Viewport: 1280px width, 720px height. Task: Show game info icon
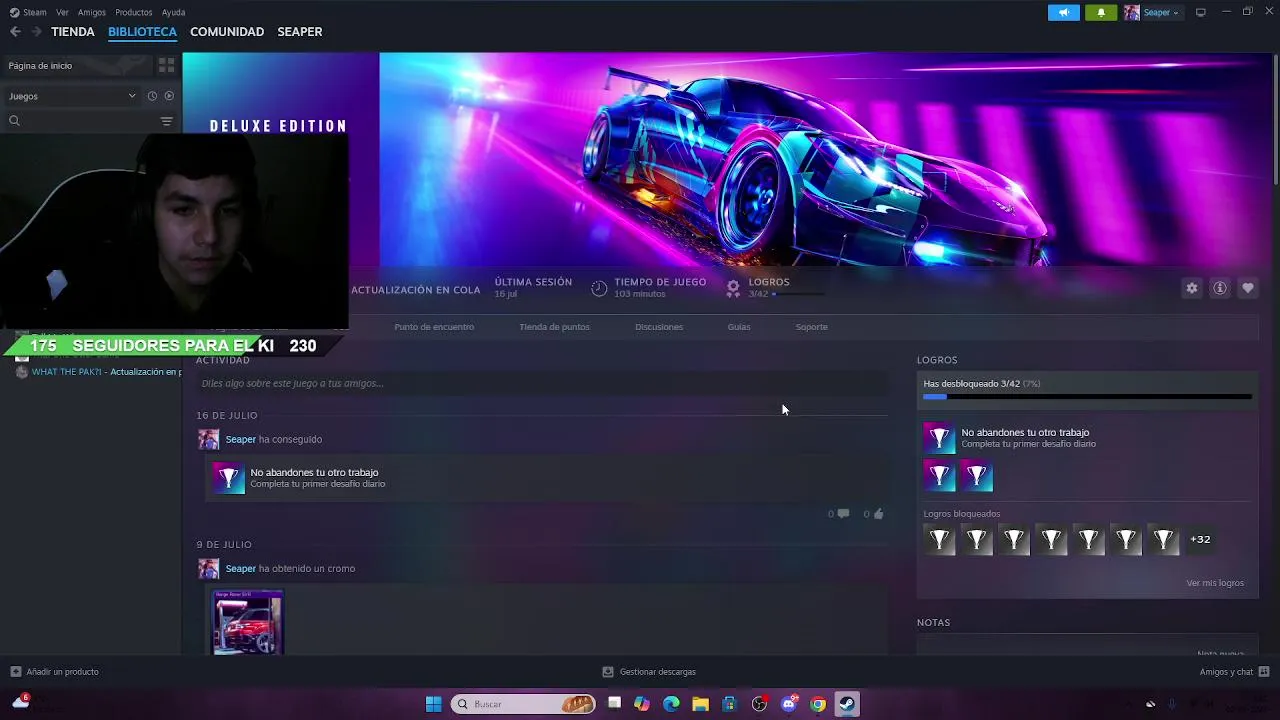1220,288
